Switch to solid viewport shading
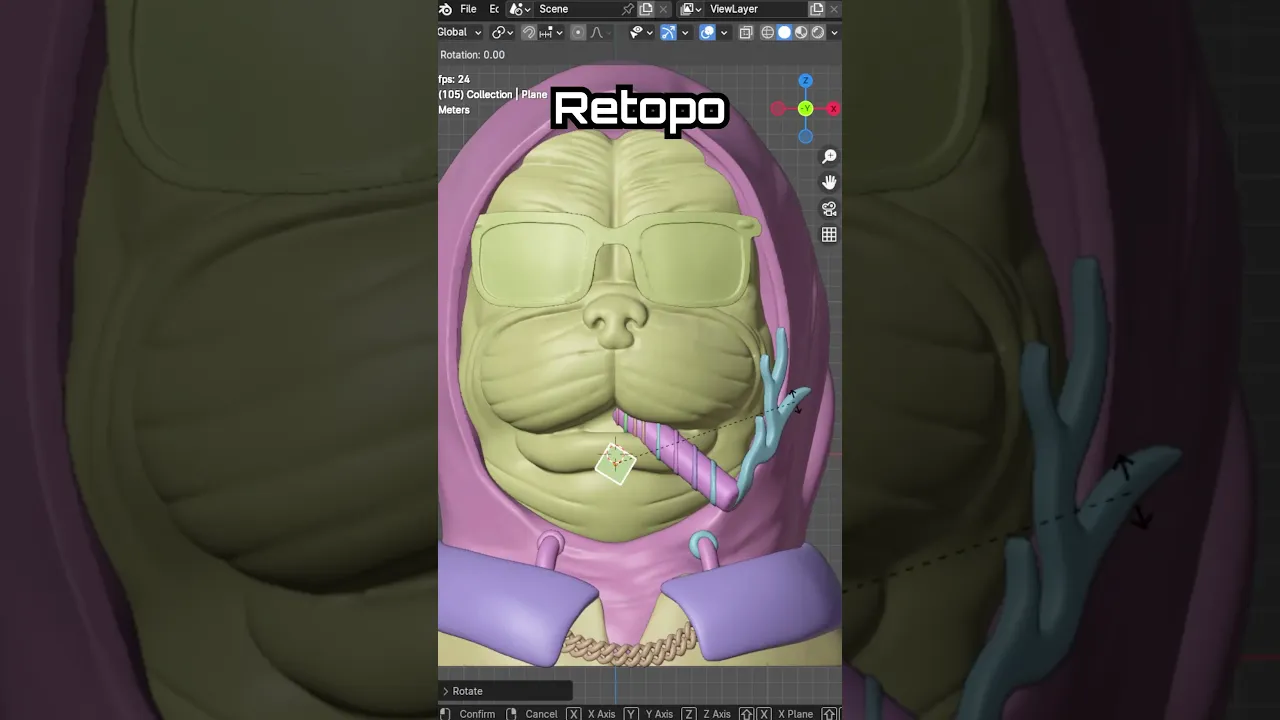The width and height of the screenshot is (1280, 720). (784, 32)
